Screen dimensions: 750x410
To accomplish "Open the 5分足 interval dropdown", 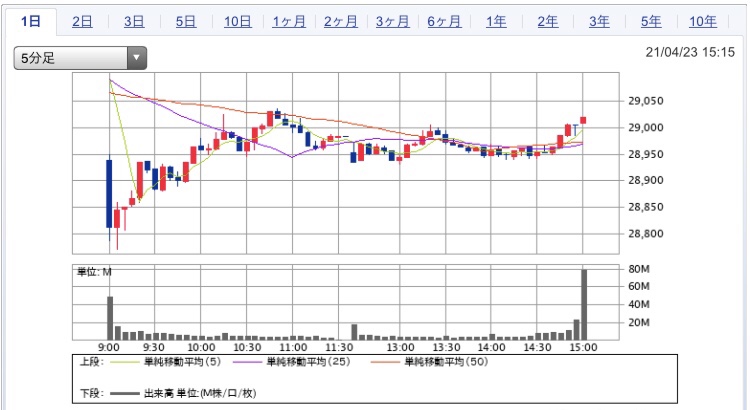I will [80, 58].
